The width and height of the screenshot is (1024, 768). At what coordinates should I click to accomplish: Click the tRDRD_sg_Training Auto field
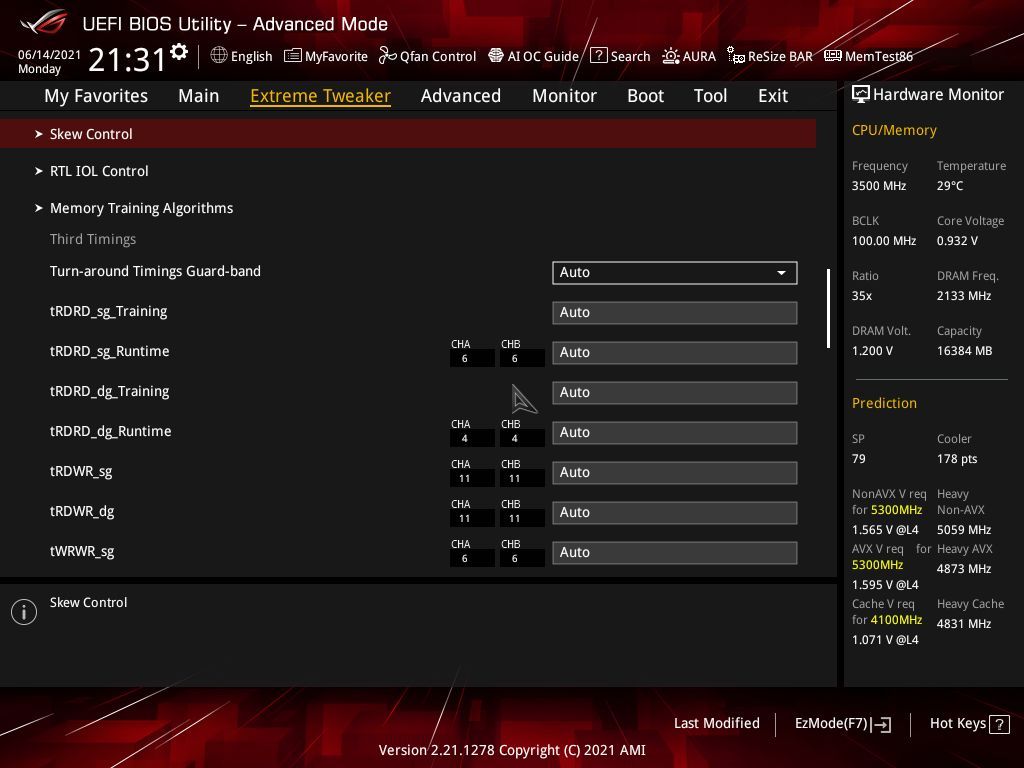675,312
